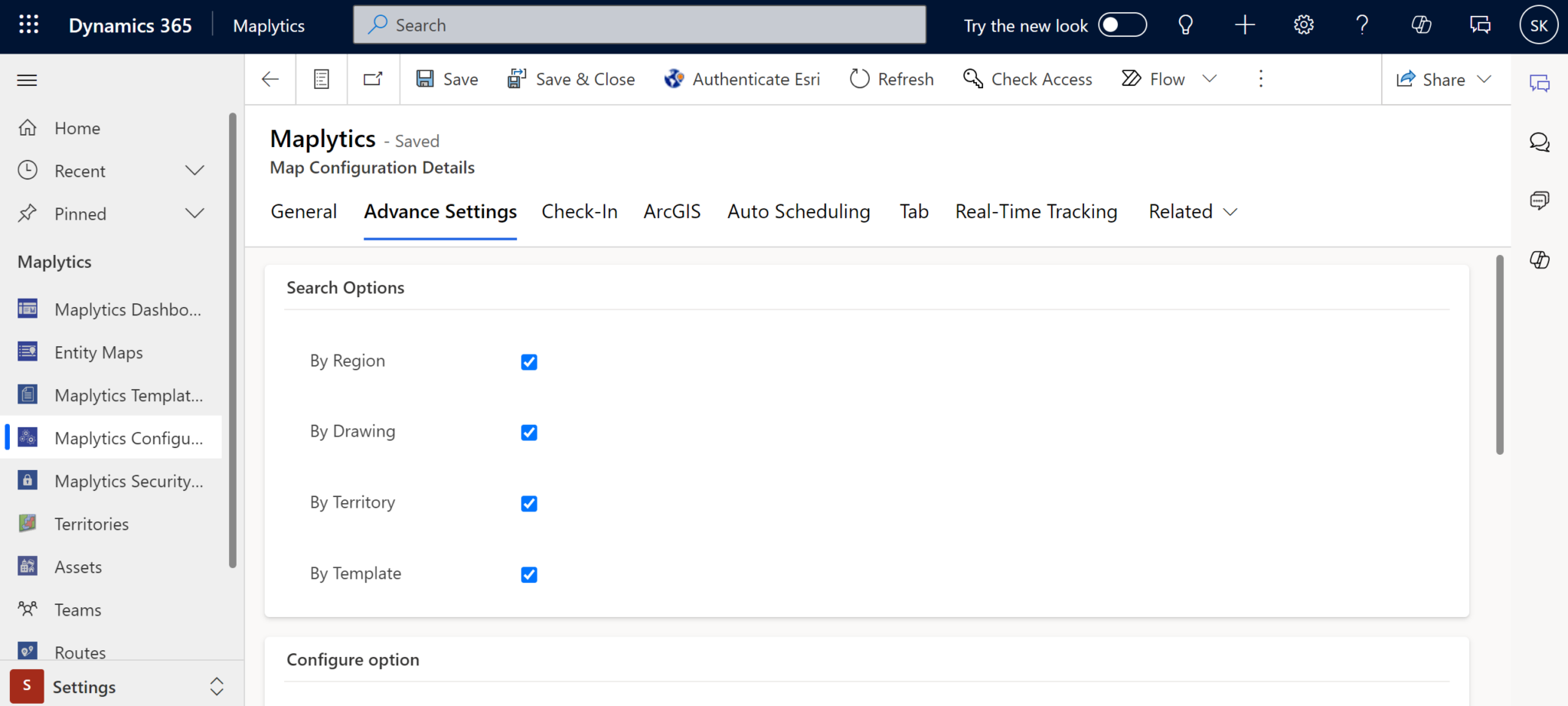Open the Auto Scheduling tab
Viewport: 1568px width, 706px height.
tap(799, 211)
